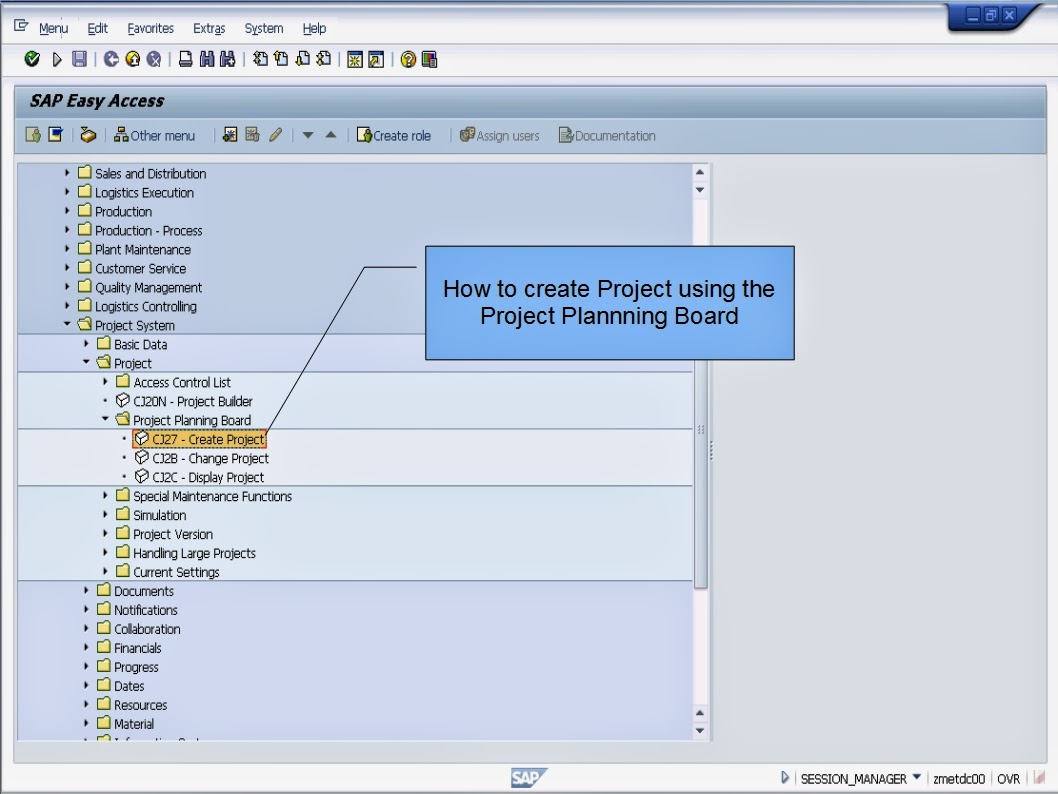Open the Favorites menu
The image size is (1058, 794).
pyautogui.click(x=150, y=28)
